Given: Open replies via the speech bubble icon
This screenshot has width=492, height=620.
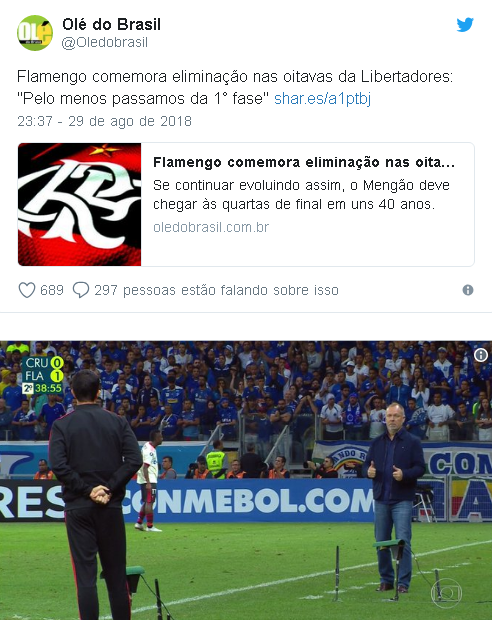Looking at the screenshot, I should click(x=81, y=290).
